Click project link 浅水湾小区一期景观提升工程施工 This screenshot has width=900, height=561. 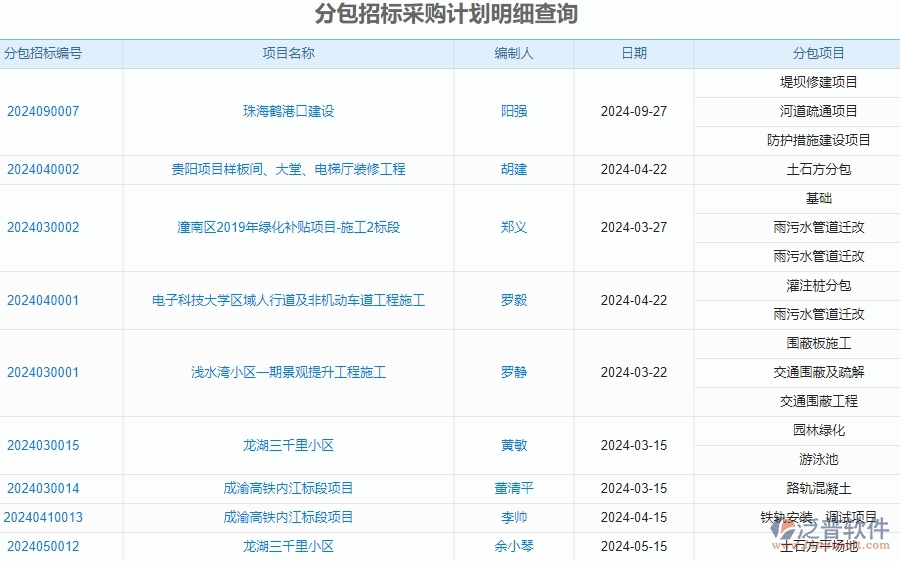coord(288,372)
